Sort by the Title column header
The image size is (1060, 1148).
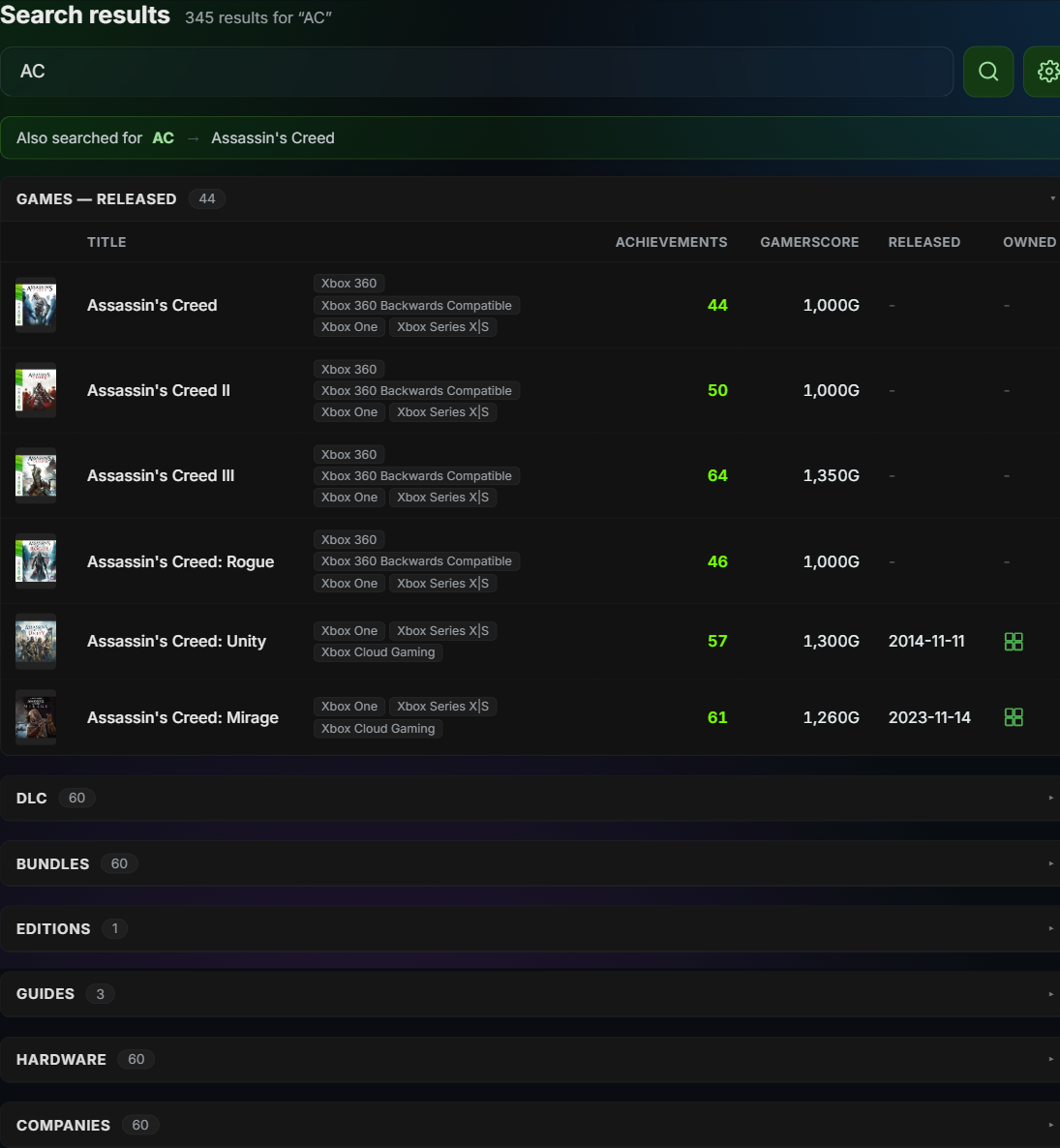(106, 242)
